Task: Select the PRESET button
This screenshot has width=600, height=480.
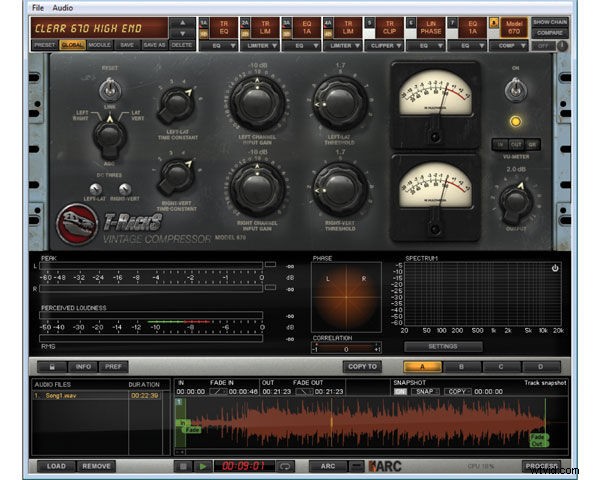Action: pyautogui.click(x=44, y=45)
